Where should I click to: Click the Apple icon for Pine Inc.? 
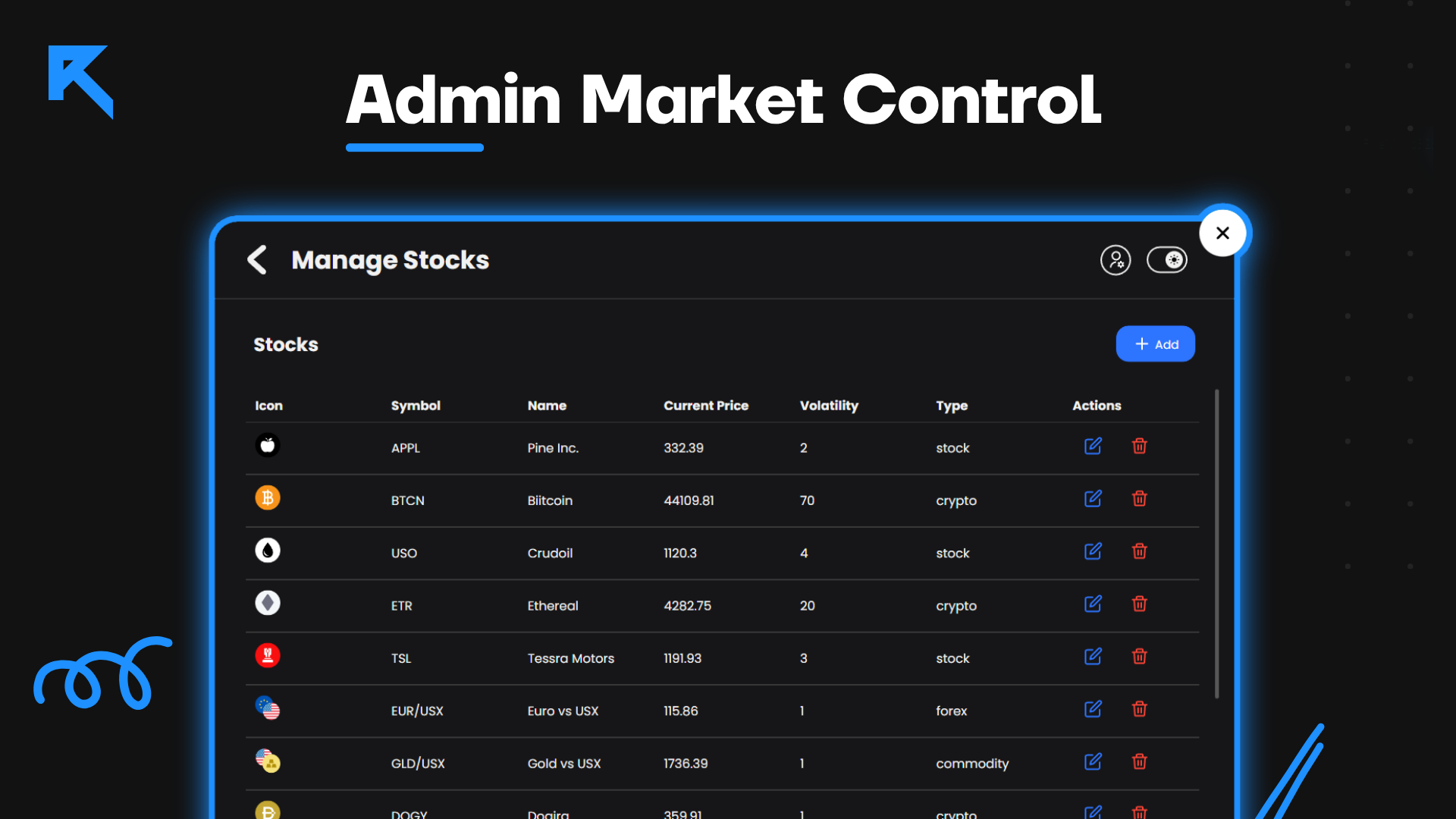[268, 445]
